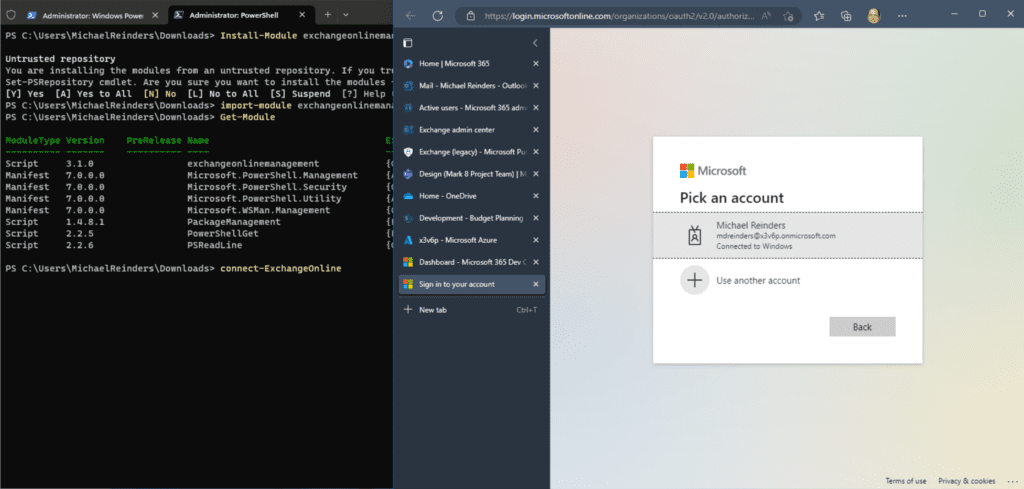The image size is (1024, 489).
Task: Add this page to favorites star icon
Action: [788, 16]
